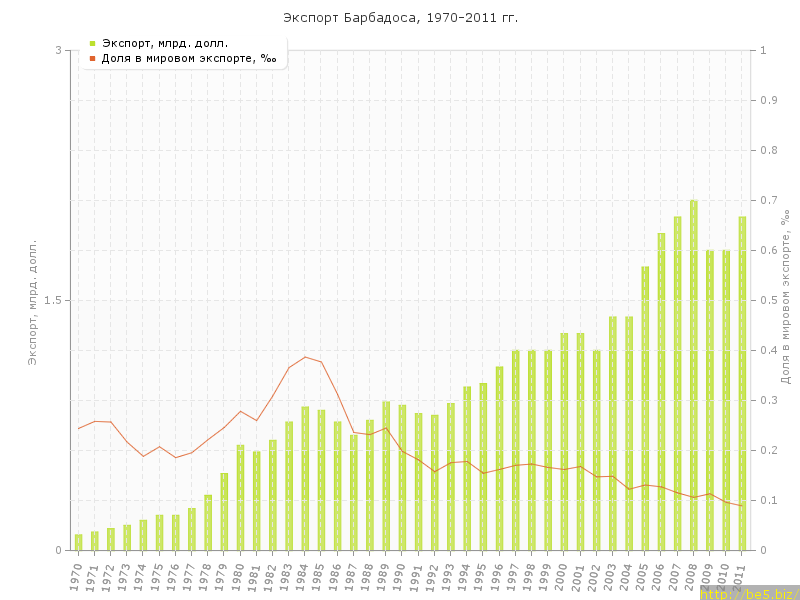Click the left axis title 'Экспорт, млрд. долл.'
Image resolution: width=800 pixels, height=600 pixels.
[31, 302]
